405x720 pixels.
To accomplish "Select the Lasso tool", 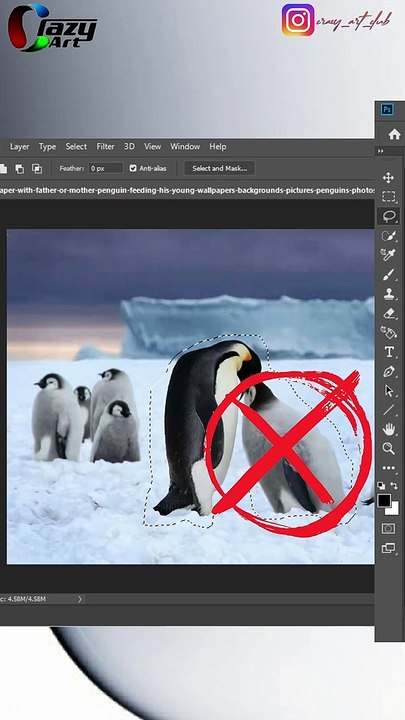I will 388,216.
